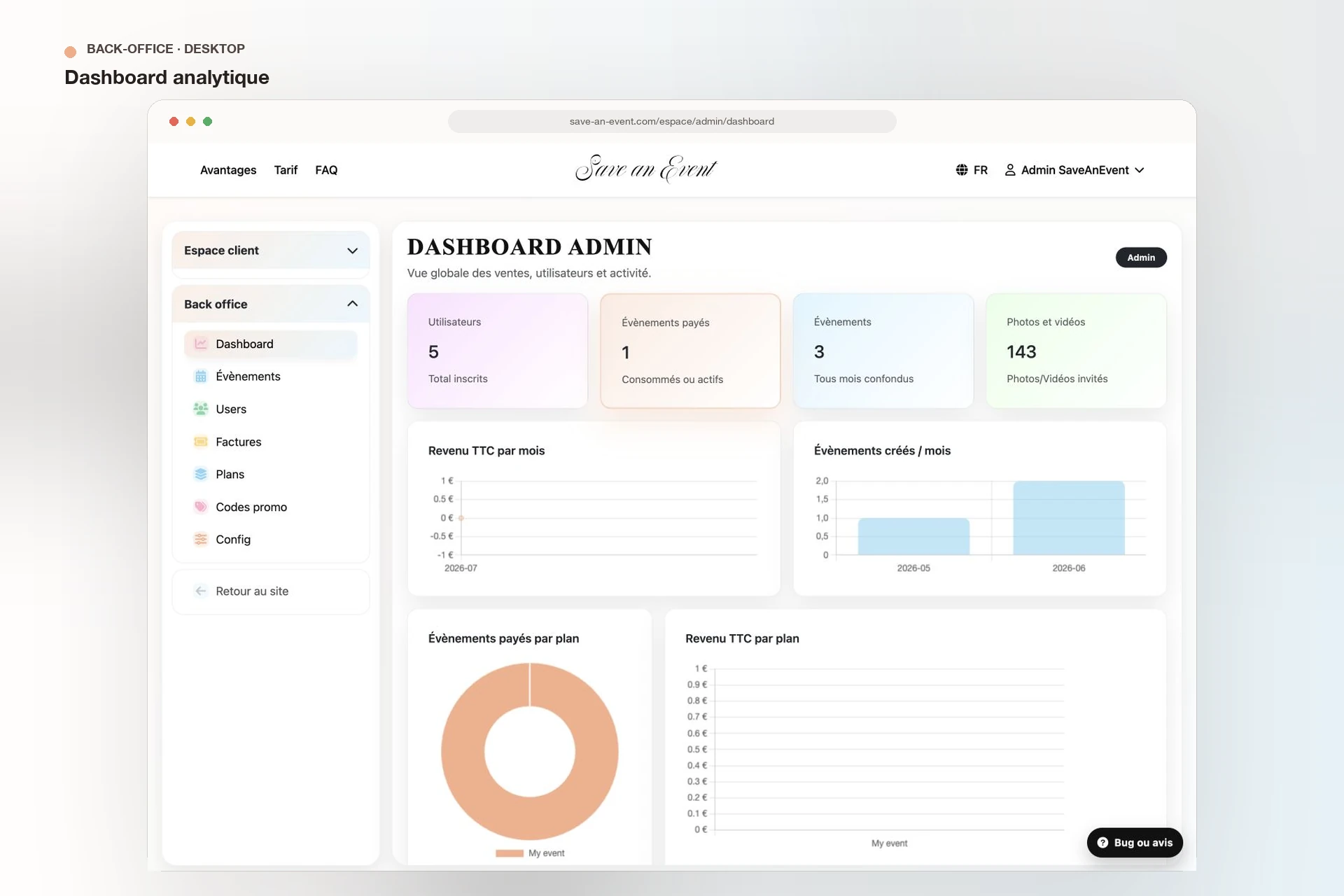This screenshot has height=896, width=1344.
Task: Click the browser address bar URL
Action: [x=672, y=121]
